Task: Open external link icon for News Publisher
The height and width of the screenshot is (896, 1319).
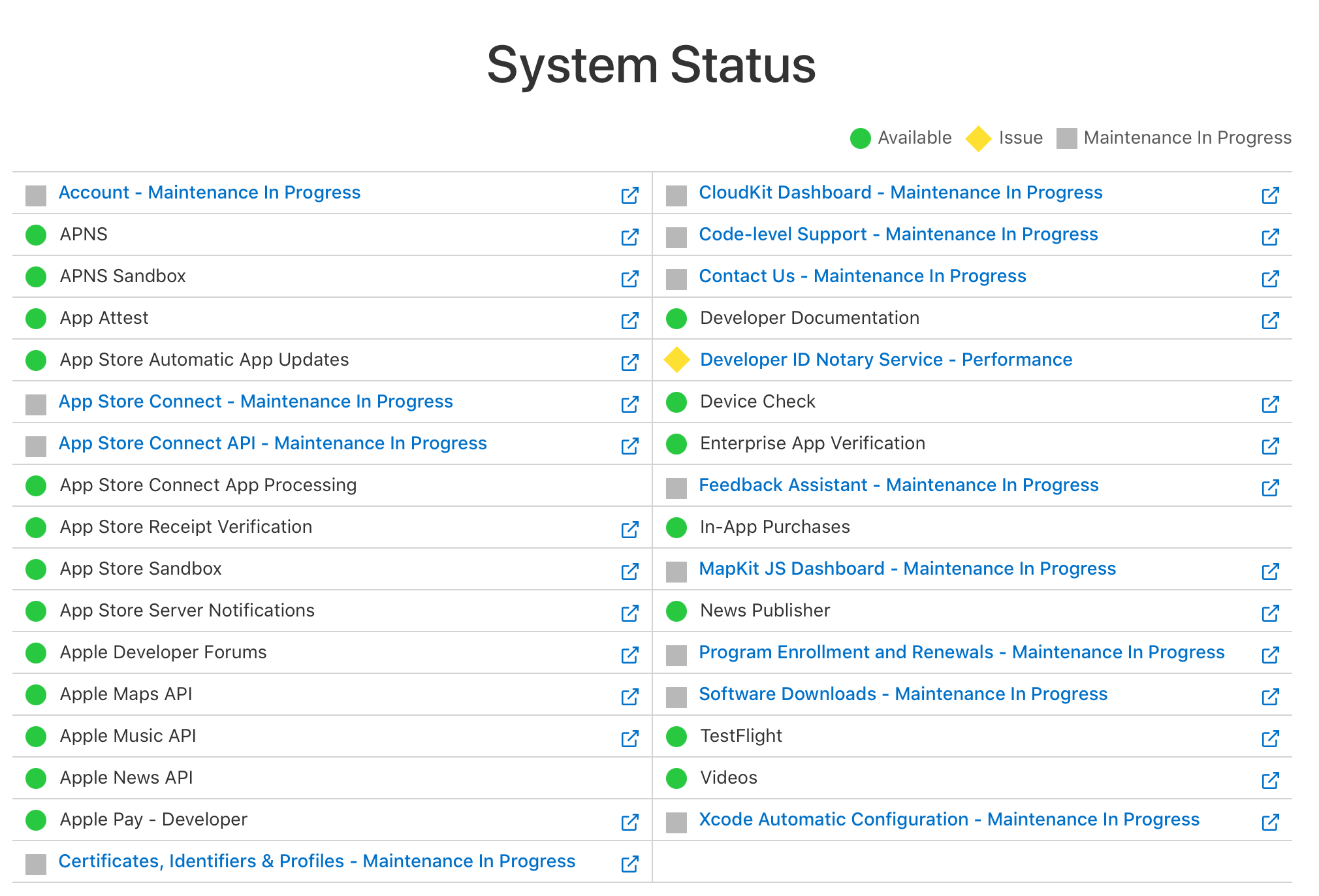Action: 1270,613
